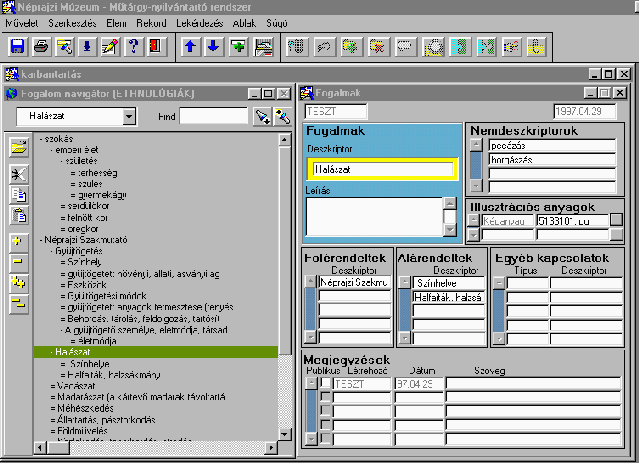Click the paste clipboard icon in navigator sidebar
Viewport: 639px width, 463px height.
click(18, 214)
